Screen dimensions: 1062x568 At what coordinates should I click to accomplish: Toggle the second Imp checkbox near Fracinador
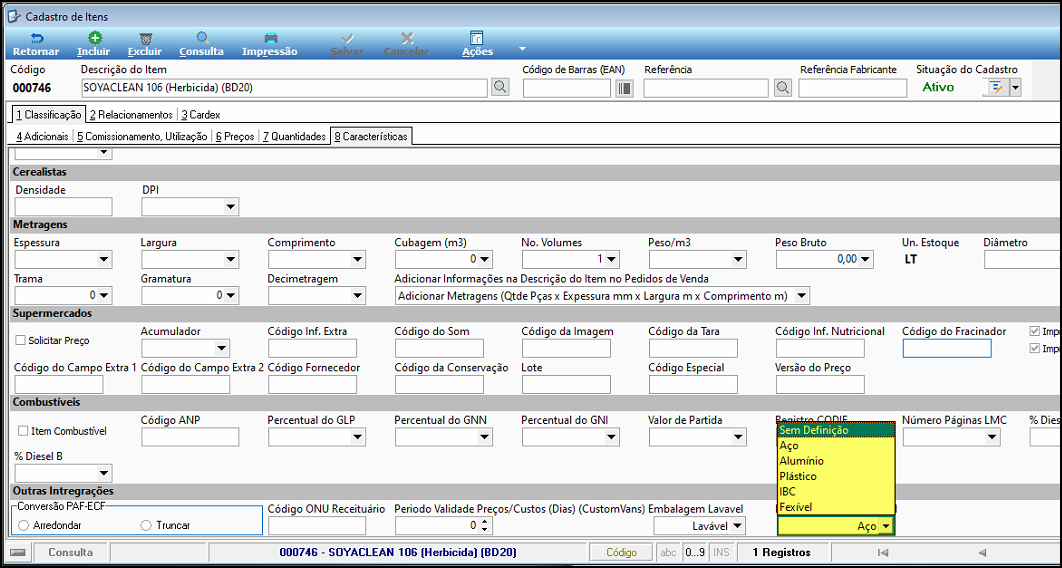(1034, 348)
